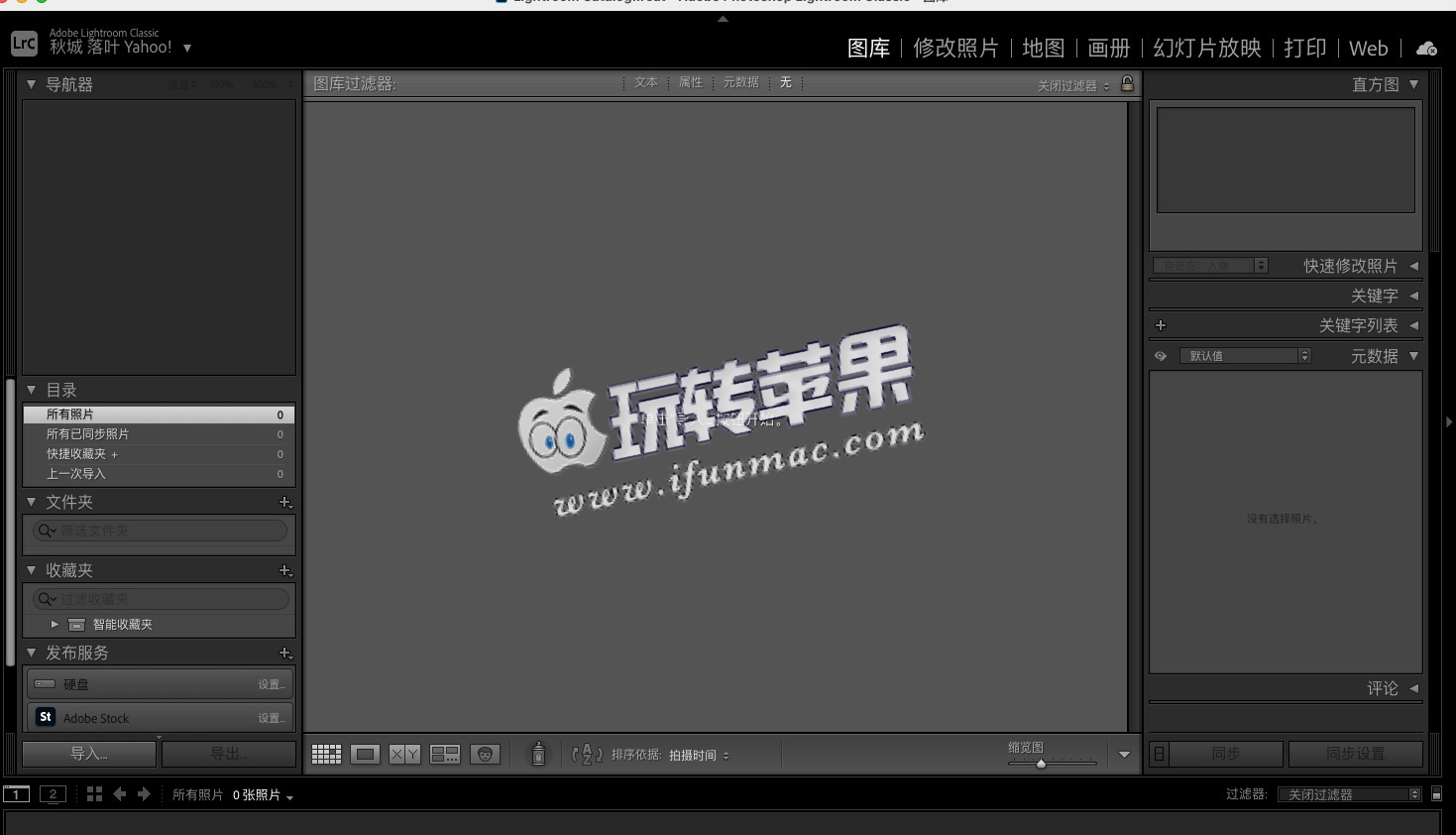Select 所有已同步照片 in catalog

(159, 434)
